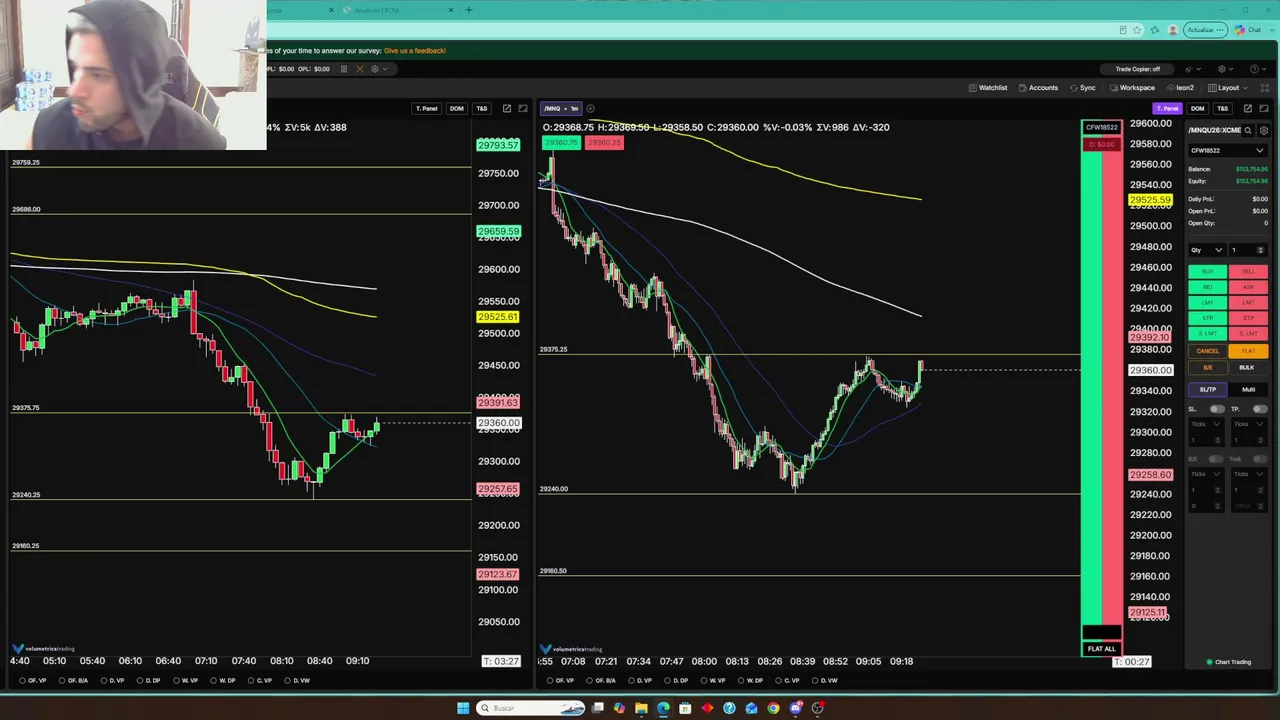Open the Watchlist panel
This screenshot has height=720, width=1280.
987,87
